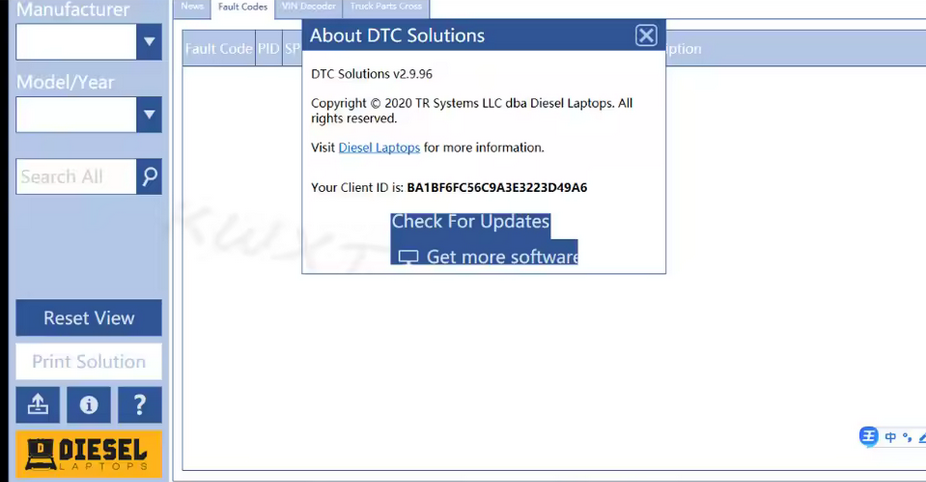Viewport: 926px width, 482px height.
Task: Open the Truck Parts Cross tab
Action: click(386, 7)
